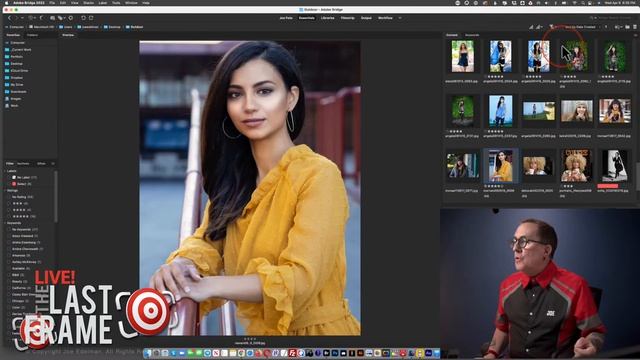Open the Apple menu
Image resolution: width=640 pixels, height=360 pixels.
click(x=6, y=3)
